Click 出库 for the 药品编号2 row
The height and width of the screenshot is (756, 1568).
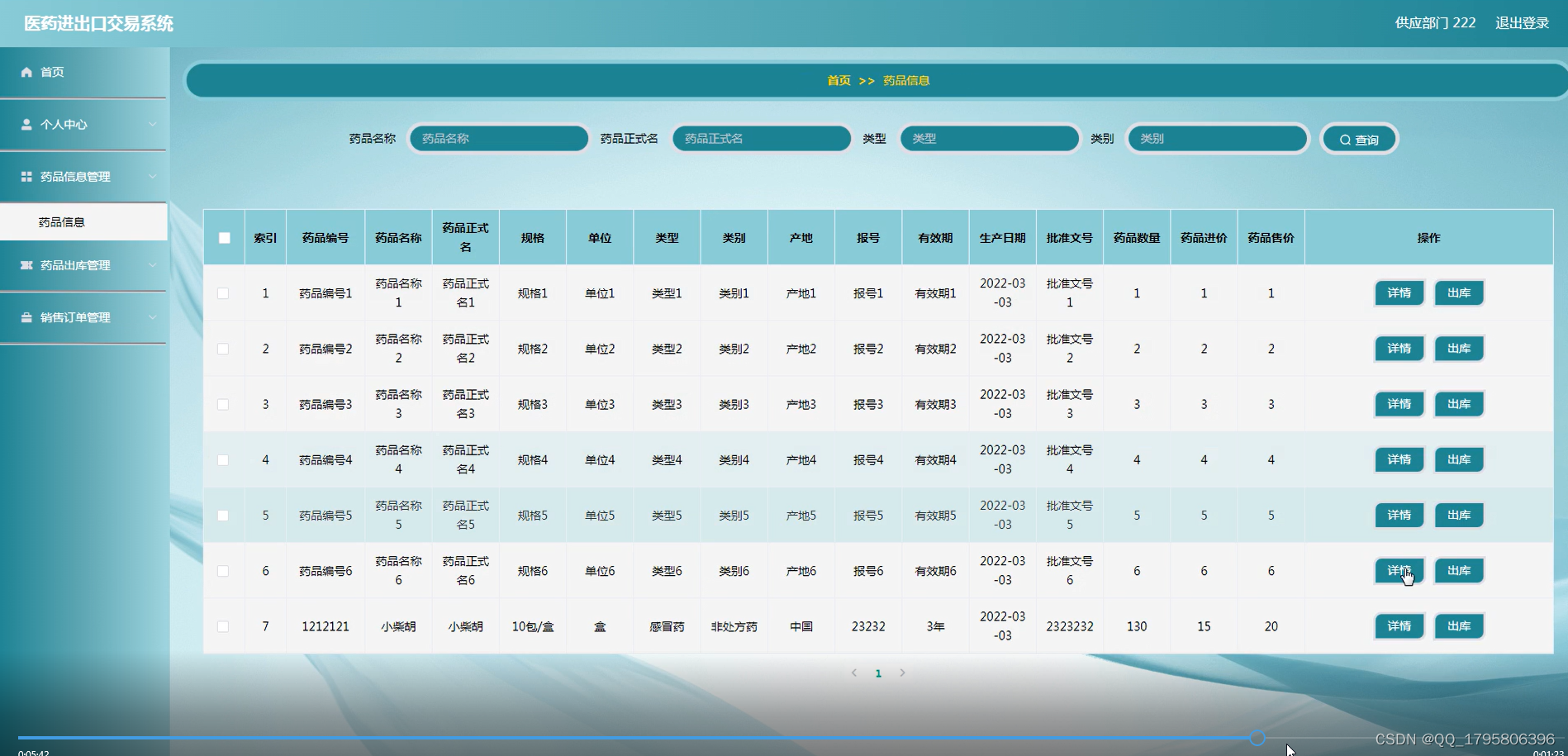click(x=1459, y=349)
